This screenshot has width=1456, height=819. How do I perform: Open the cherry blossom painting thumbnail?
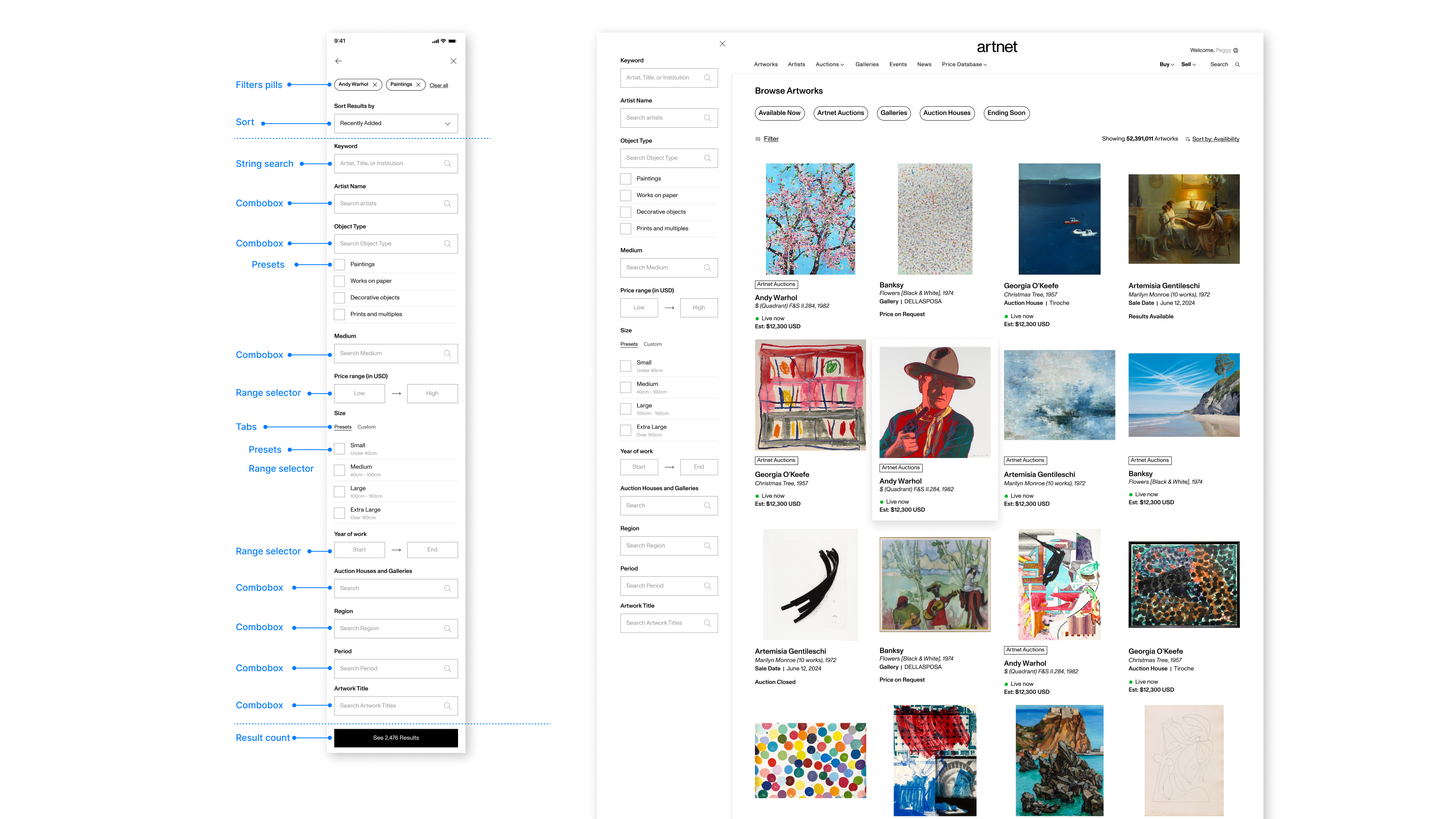(811, 219)
